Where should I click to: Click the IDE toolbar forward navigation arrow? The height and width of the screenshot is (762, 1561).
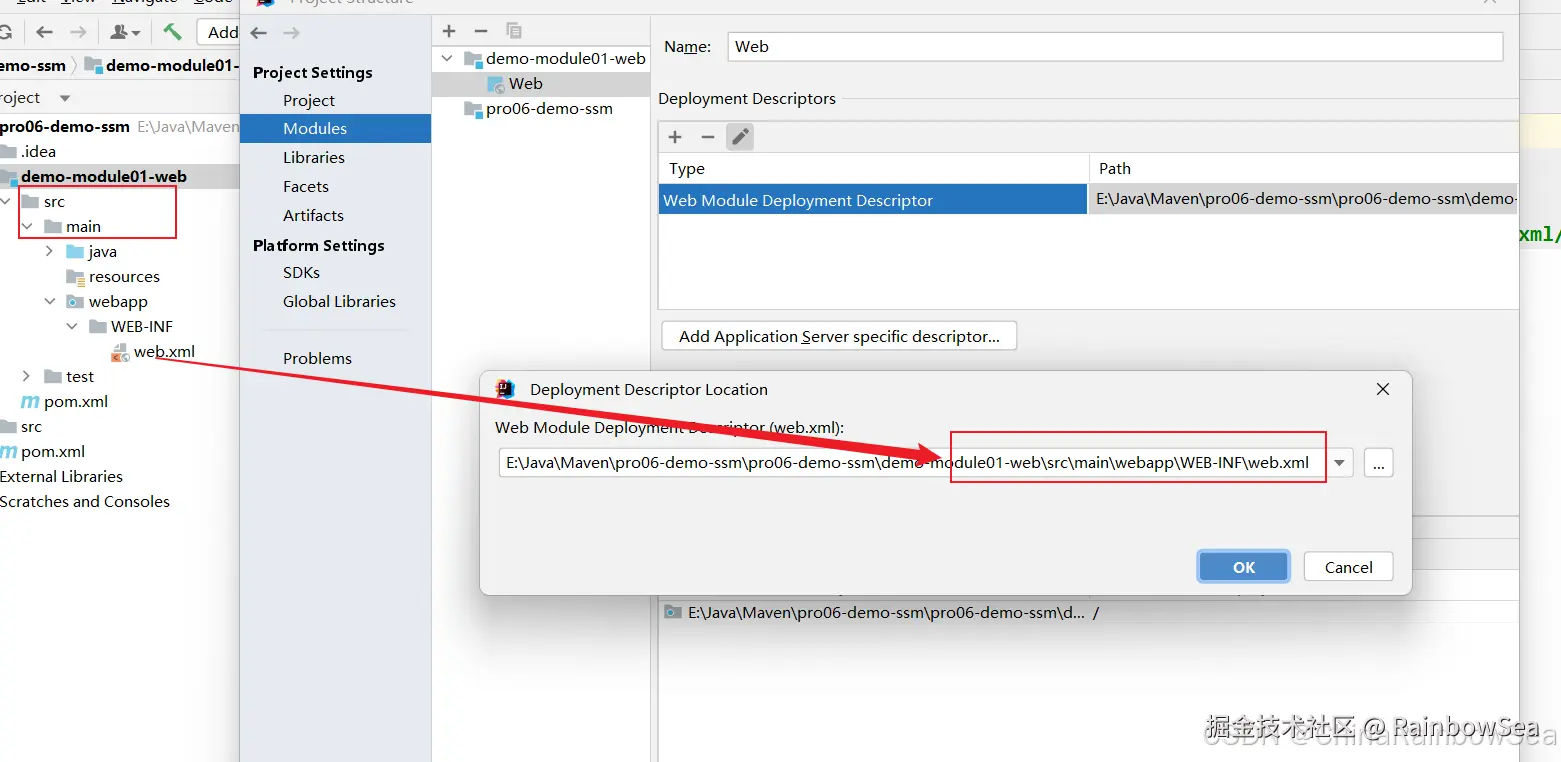(76, 32)
